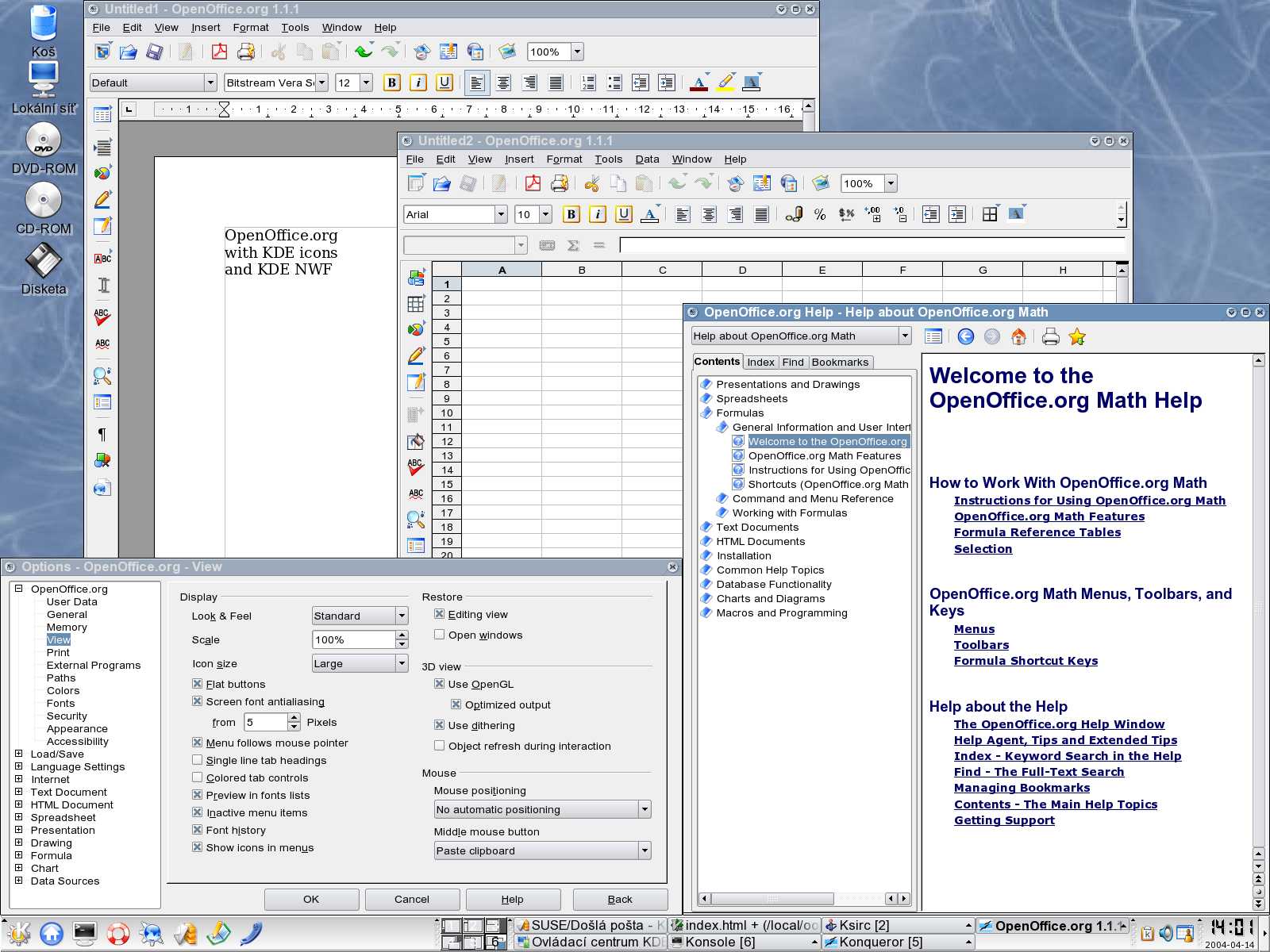Image resolution: width=1270 pixels, height=952 pixels.
Task: Switch to the Bookmarks tab in Help
Action: point(841,362)
